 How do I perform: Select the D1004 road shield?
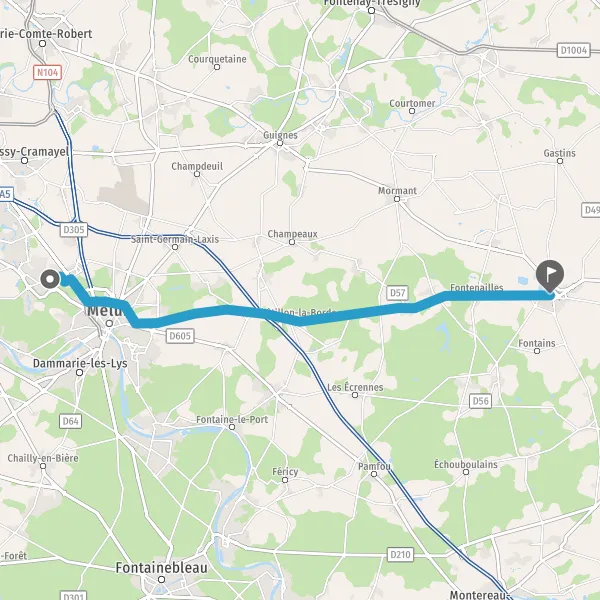tap(573, 50)
